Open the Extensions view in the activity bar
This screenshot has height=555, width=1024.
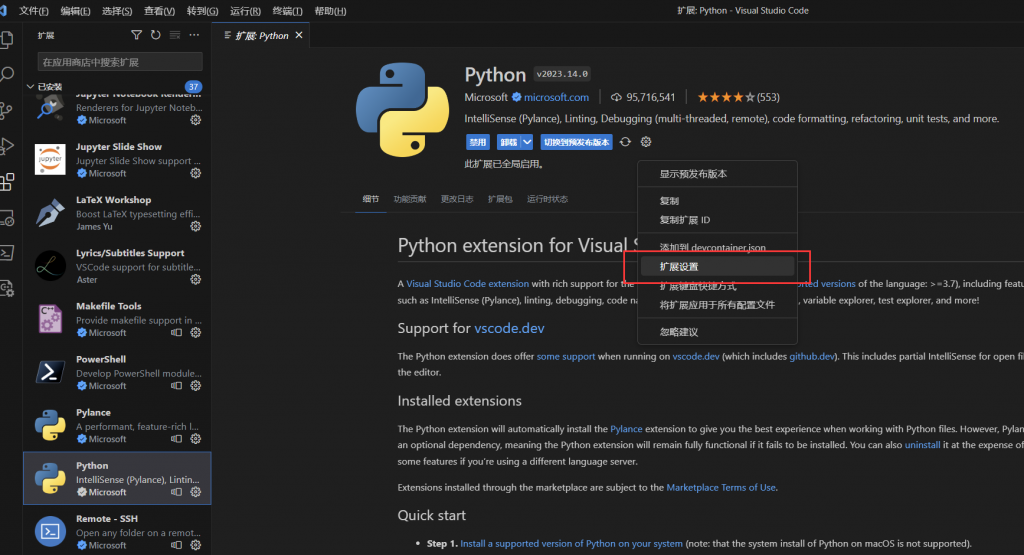(7, 182)
